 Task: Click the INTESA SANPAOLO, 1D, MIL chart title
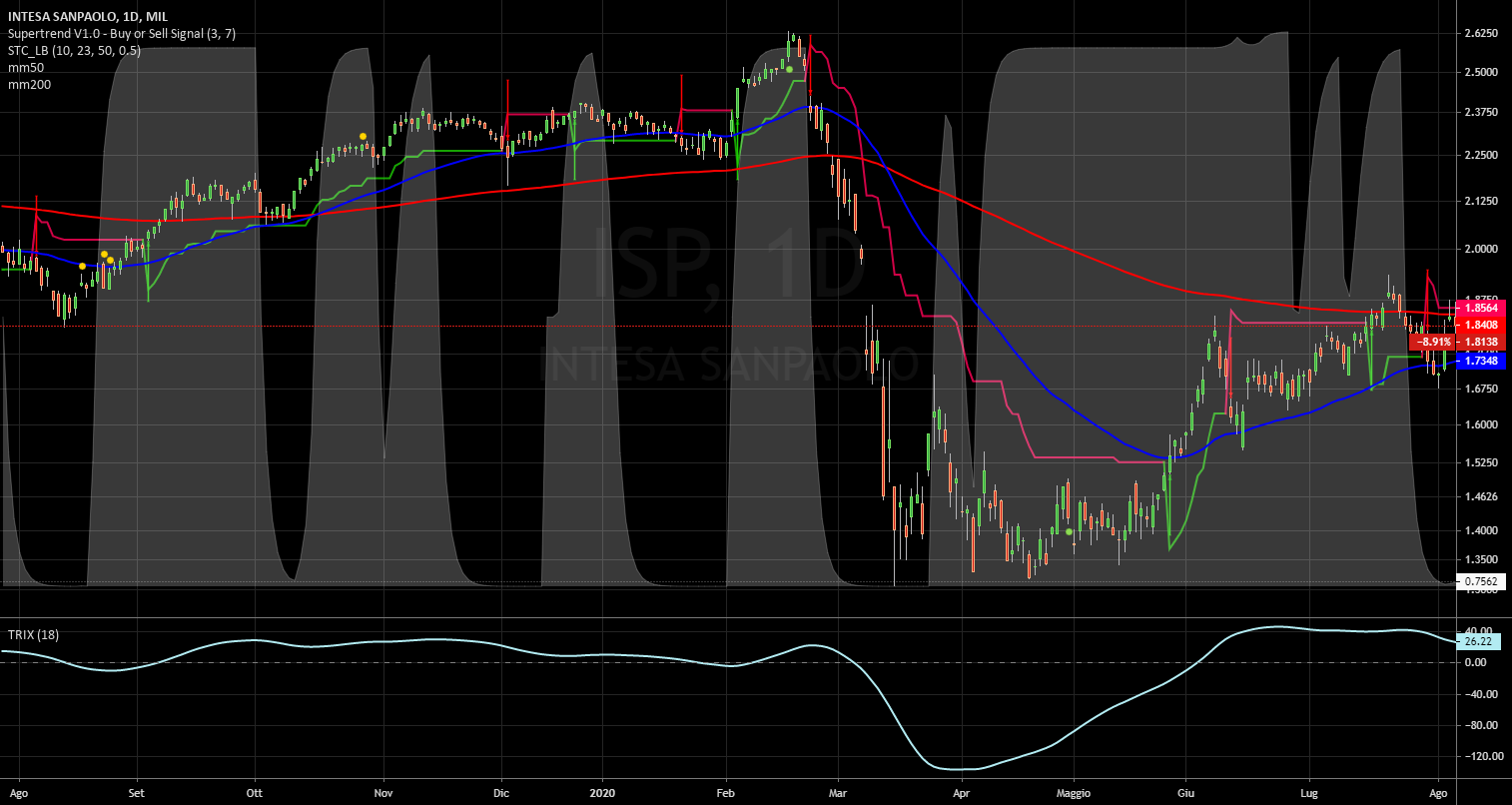coord(87,17)
